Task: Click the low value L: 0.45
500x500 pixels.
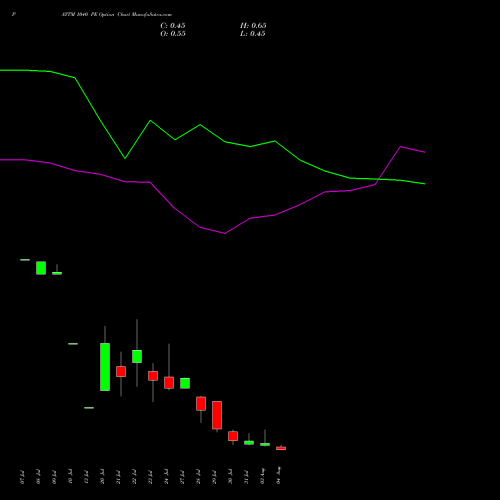Action: click(253, 34)
